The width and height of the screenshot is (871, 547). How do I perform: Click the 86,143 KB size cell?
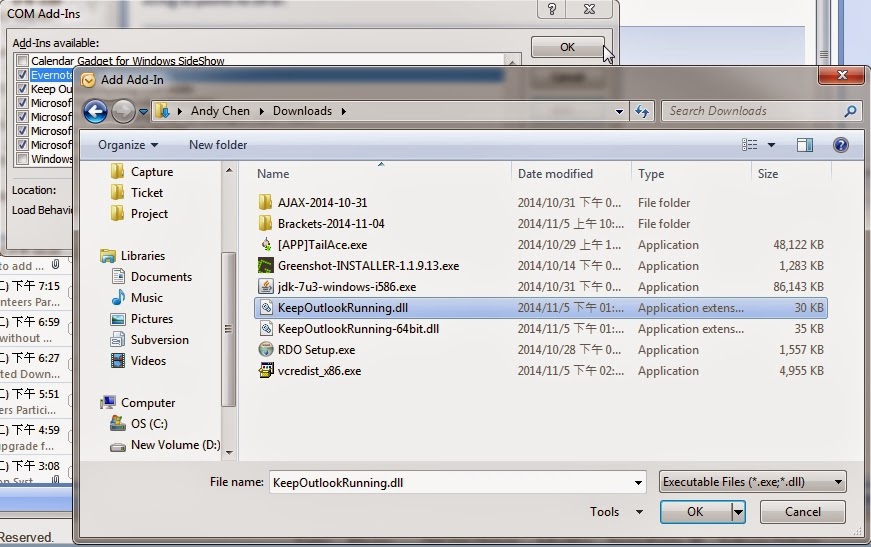tap(798, 287)
